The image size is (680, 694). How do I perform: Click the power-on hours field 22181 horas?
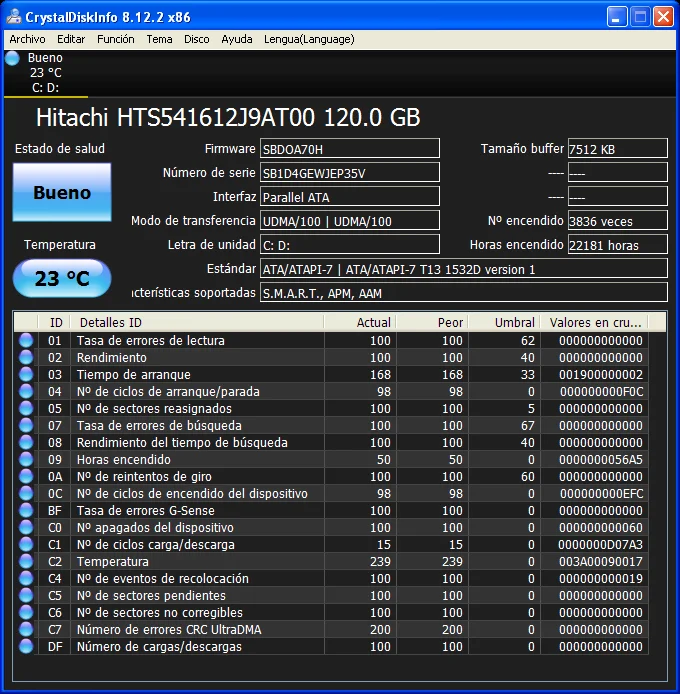point(618,244)
